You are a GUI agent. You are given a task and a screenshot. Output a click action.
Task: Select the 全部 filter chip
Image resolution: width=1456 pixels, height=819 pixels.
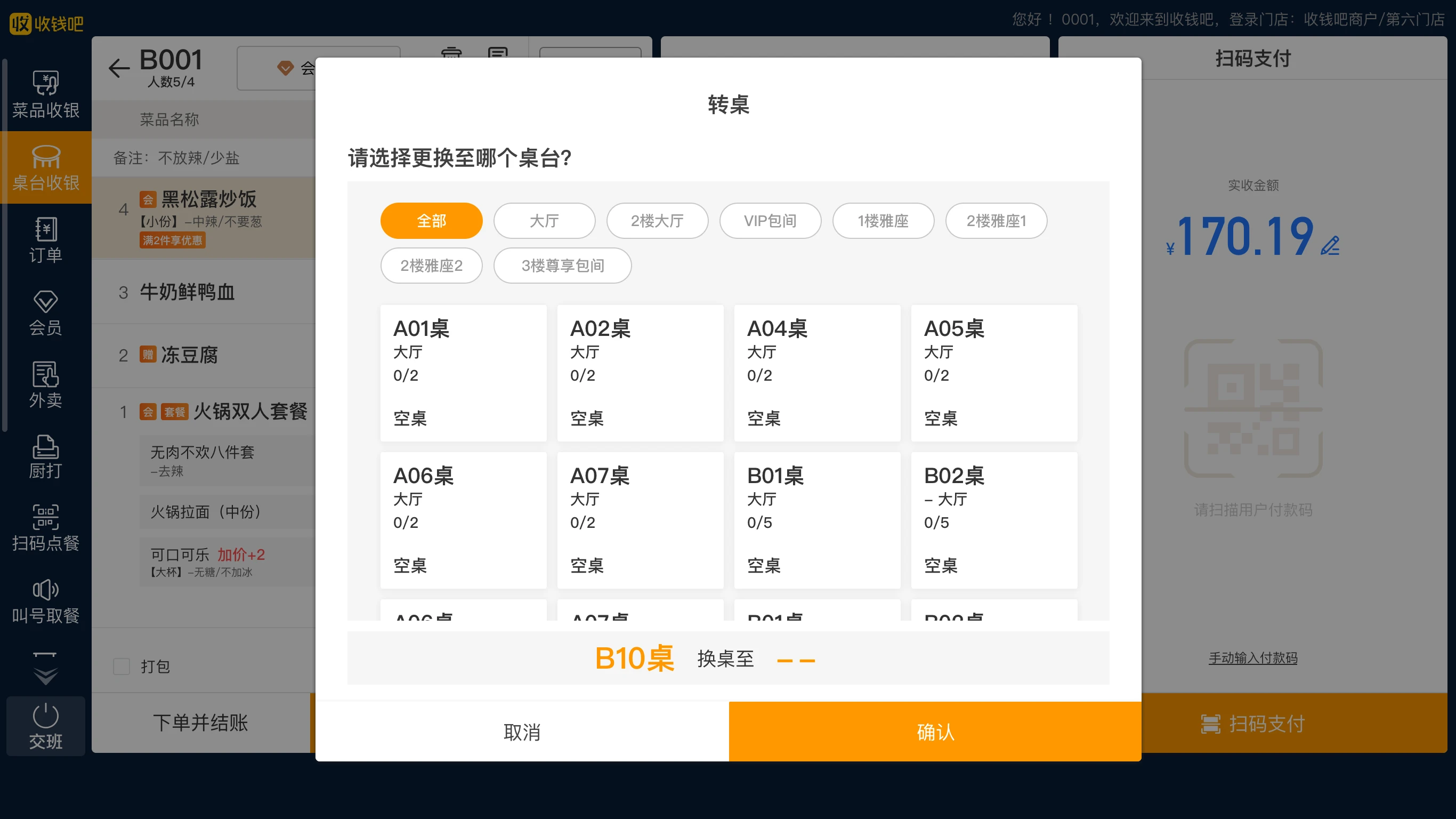[x=431, y=221]
